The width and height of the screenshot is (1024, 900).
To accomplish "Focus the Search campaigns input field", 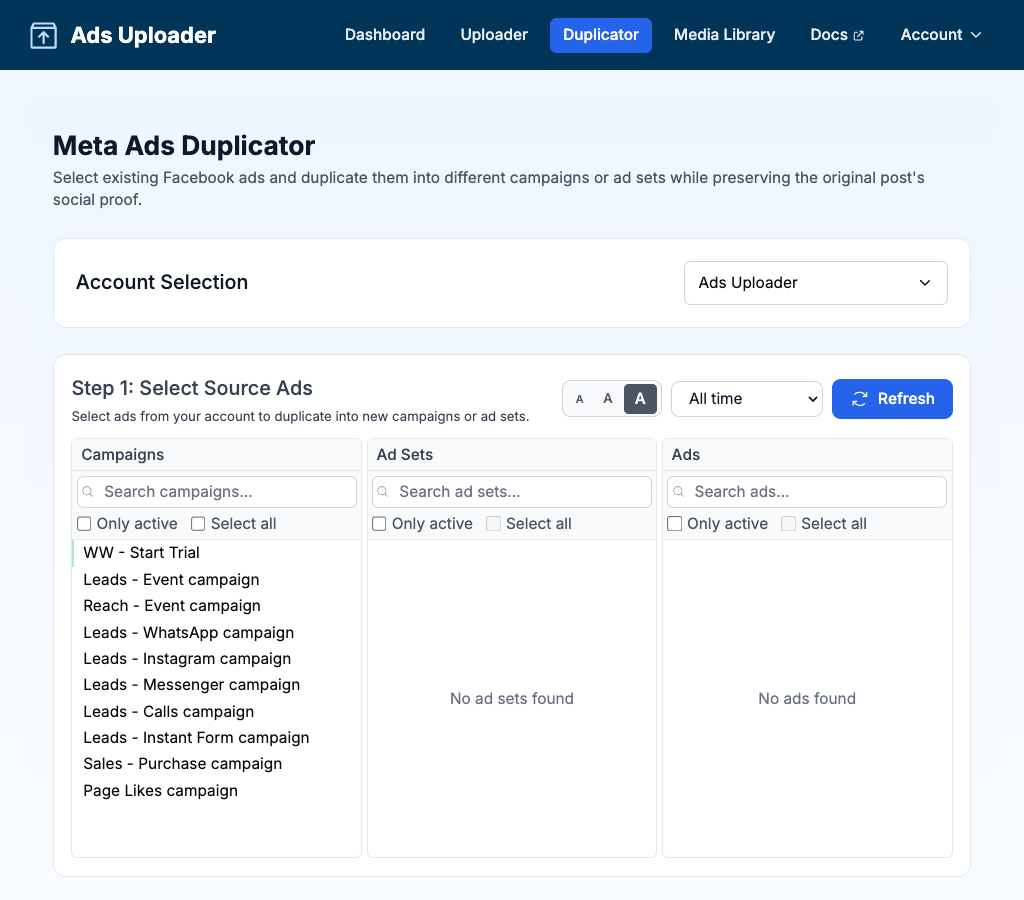I will [x=225, y=492].
